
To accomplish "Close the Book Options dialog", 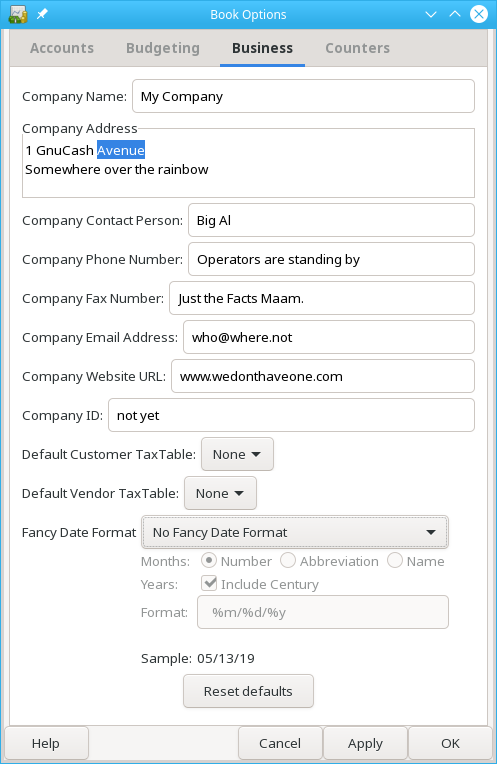I will point(478,14).
